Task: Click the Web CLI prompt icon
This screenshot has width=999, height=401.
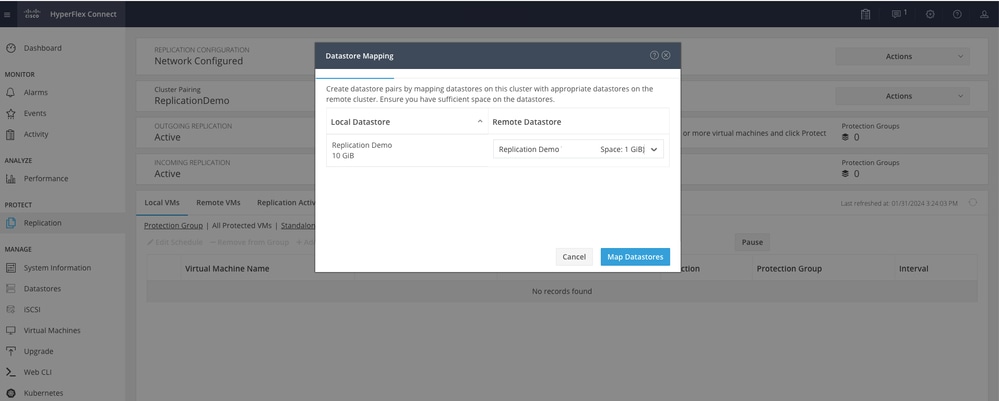Action: 10,372
